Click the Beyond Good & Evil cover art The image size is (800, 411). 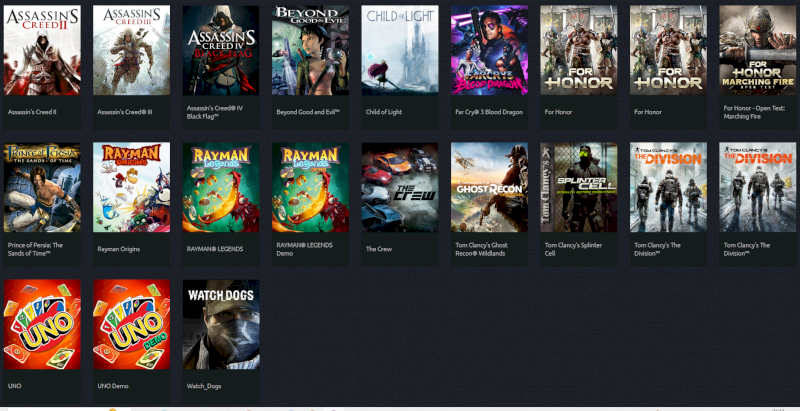310,50
